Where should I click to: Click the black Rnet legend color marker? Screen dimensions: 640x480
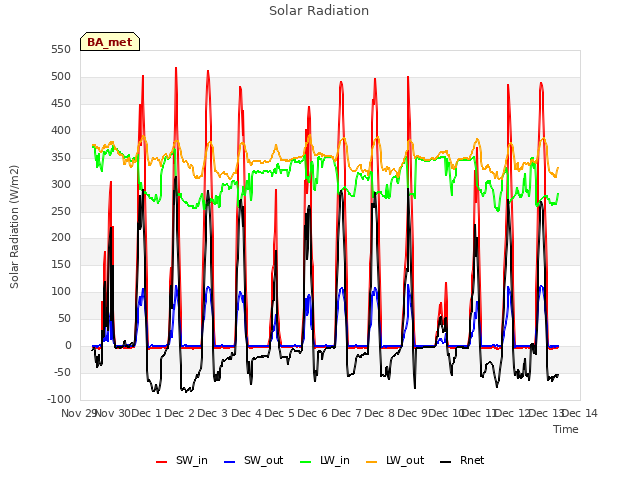(x=446, y=462)
